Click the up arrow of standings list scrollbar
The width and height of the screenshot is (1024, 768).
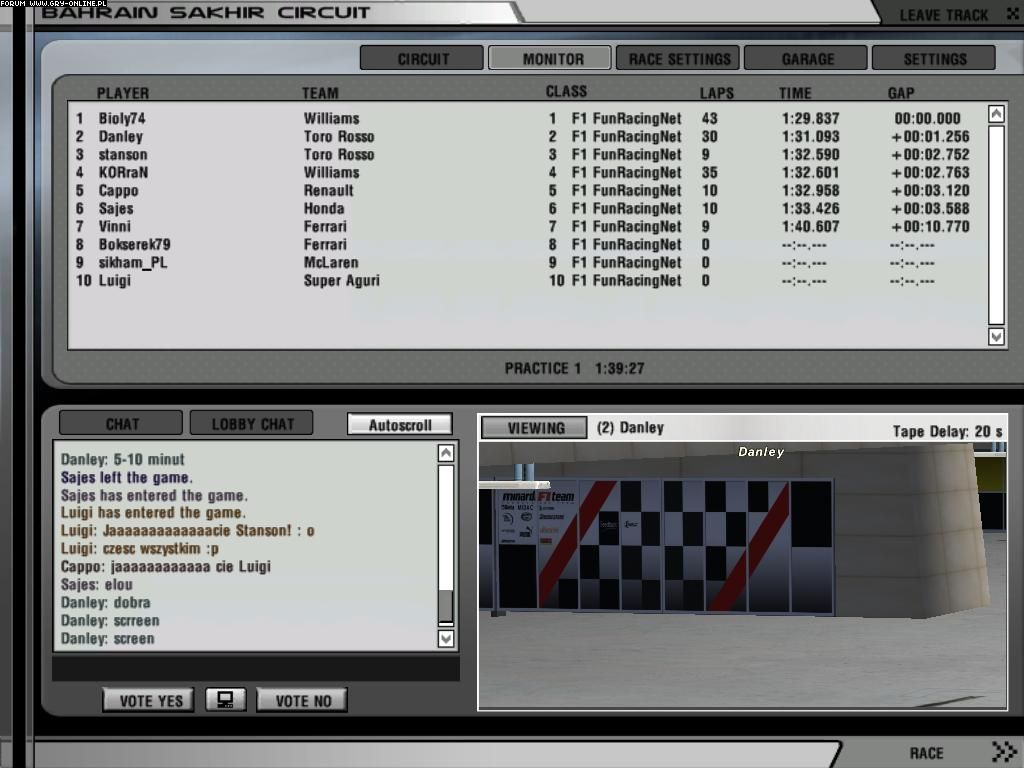coord(996,114)
